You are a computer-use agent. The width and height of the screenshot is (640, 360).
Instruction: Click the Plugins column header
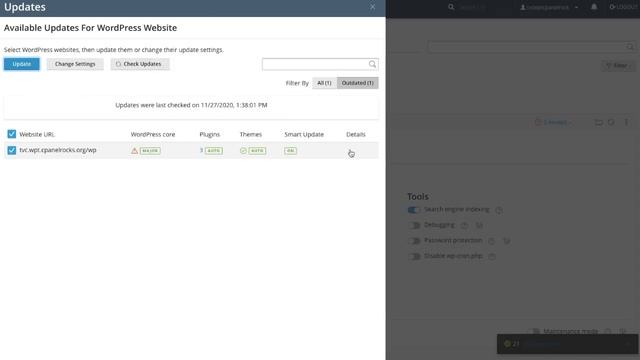[x=210, y=134]
